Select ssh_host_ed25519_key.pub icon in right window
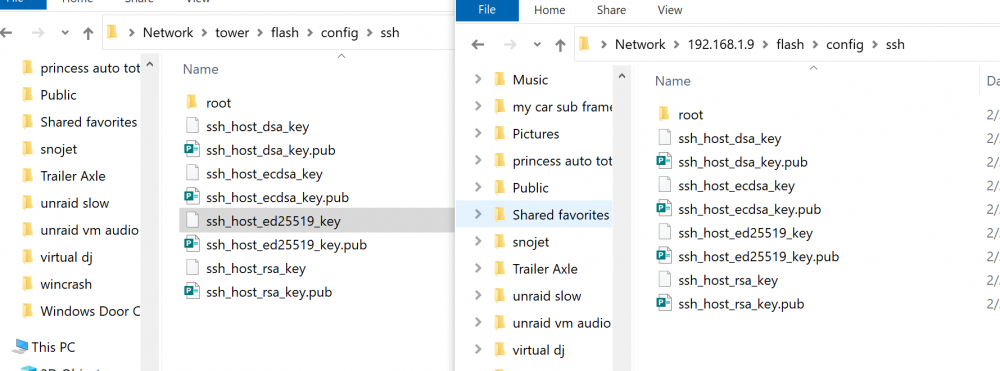The image size is (1000, 371). click(665, 256)
